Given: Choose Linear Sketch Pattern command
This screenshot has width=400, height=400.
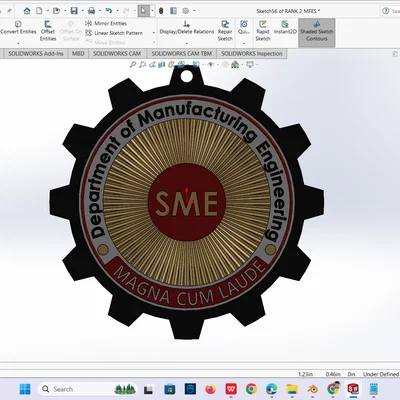Looking at the screenshot, I should click(x=114, y=33).
